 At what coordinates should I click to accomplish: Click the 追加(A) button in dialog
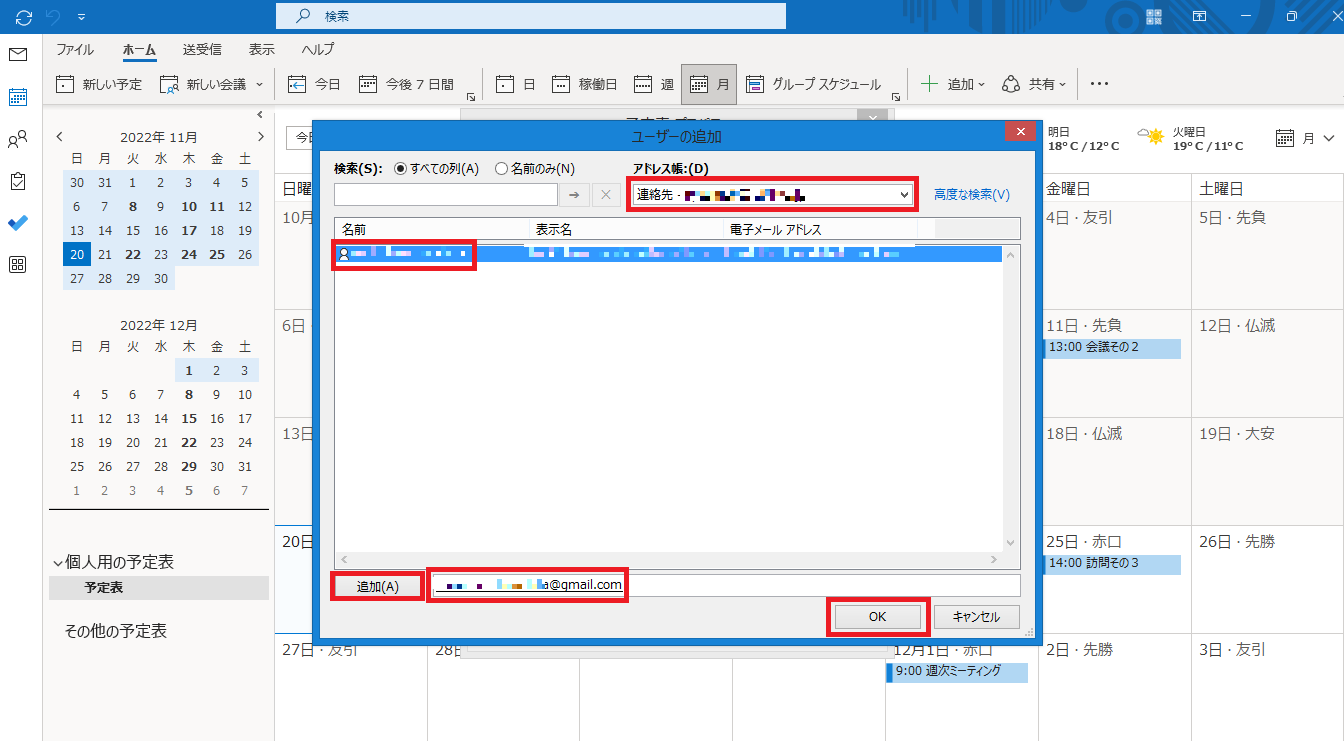point(378,587)
